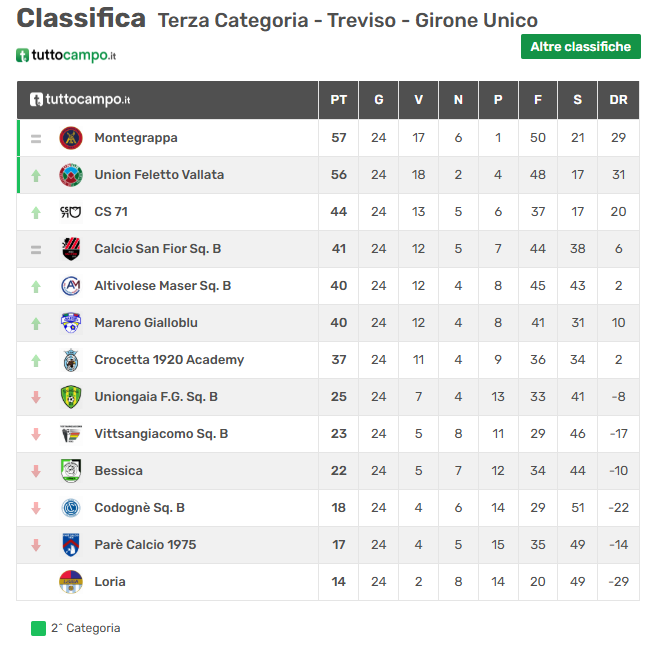Open the Bessica team name link
652x648 pixels.
click(x=119, y=471)
